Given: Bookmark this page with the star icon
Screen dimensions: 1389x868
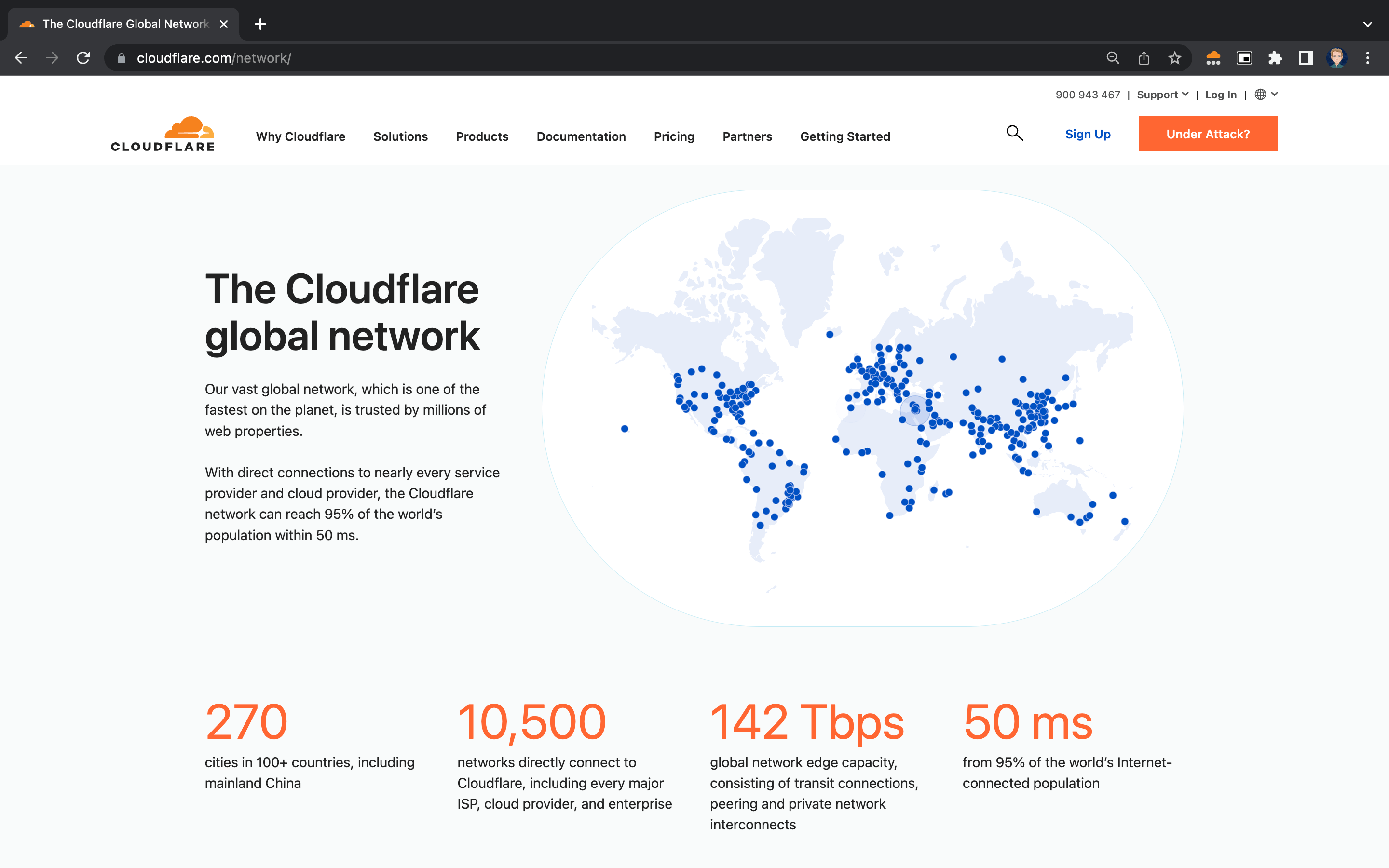Looking at the screenshot, I should pos(1174,57).
